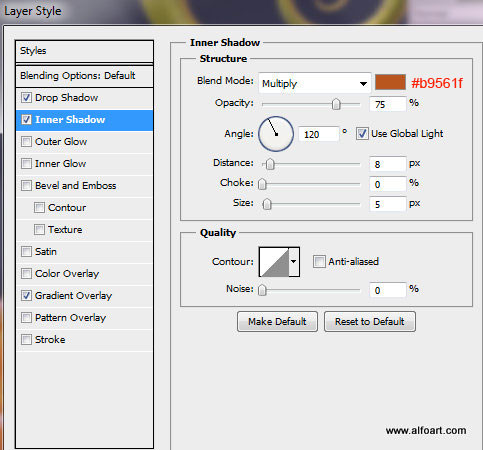Click the Contour curve thumbnail

(x=274, y=262)
